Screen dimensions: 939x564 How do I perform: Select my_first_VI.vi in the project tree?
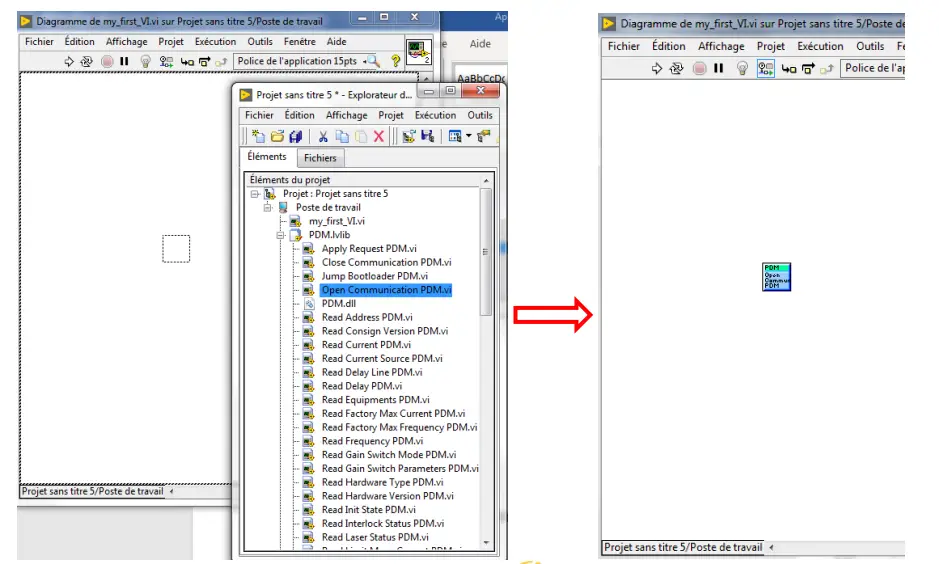pyautogui.click(x=337, y=221)
